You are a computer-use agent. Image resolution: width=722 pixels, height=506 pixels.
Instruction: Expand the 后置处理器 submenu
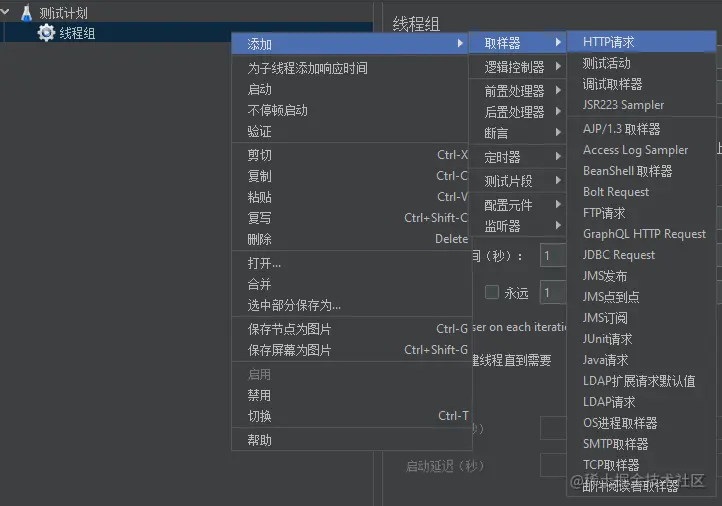[x=518, y=112]
